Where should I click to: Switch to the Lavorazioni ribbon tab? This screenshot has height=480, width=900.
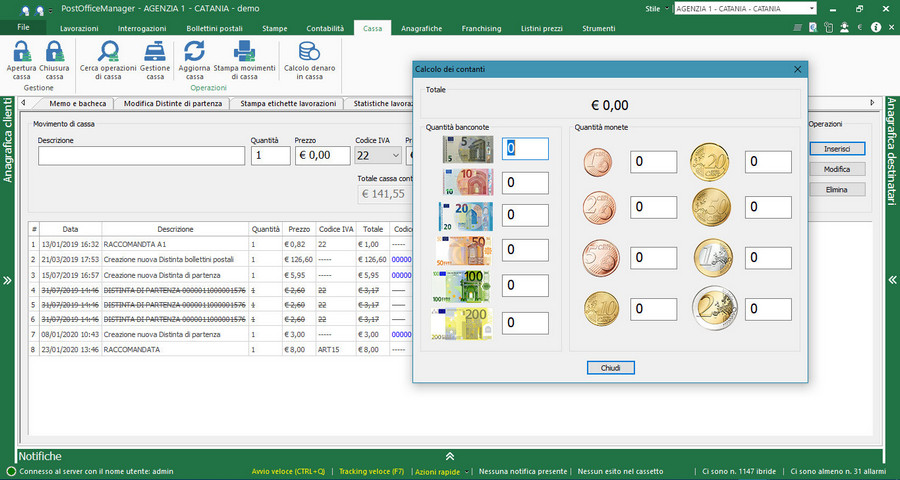[79, 28]
